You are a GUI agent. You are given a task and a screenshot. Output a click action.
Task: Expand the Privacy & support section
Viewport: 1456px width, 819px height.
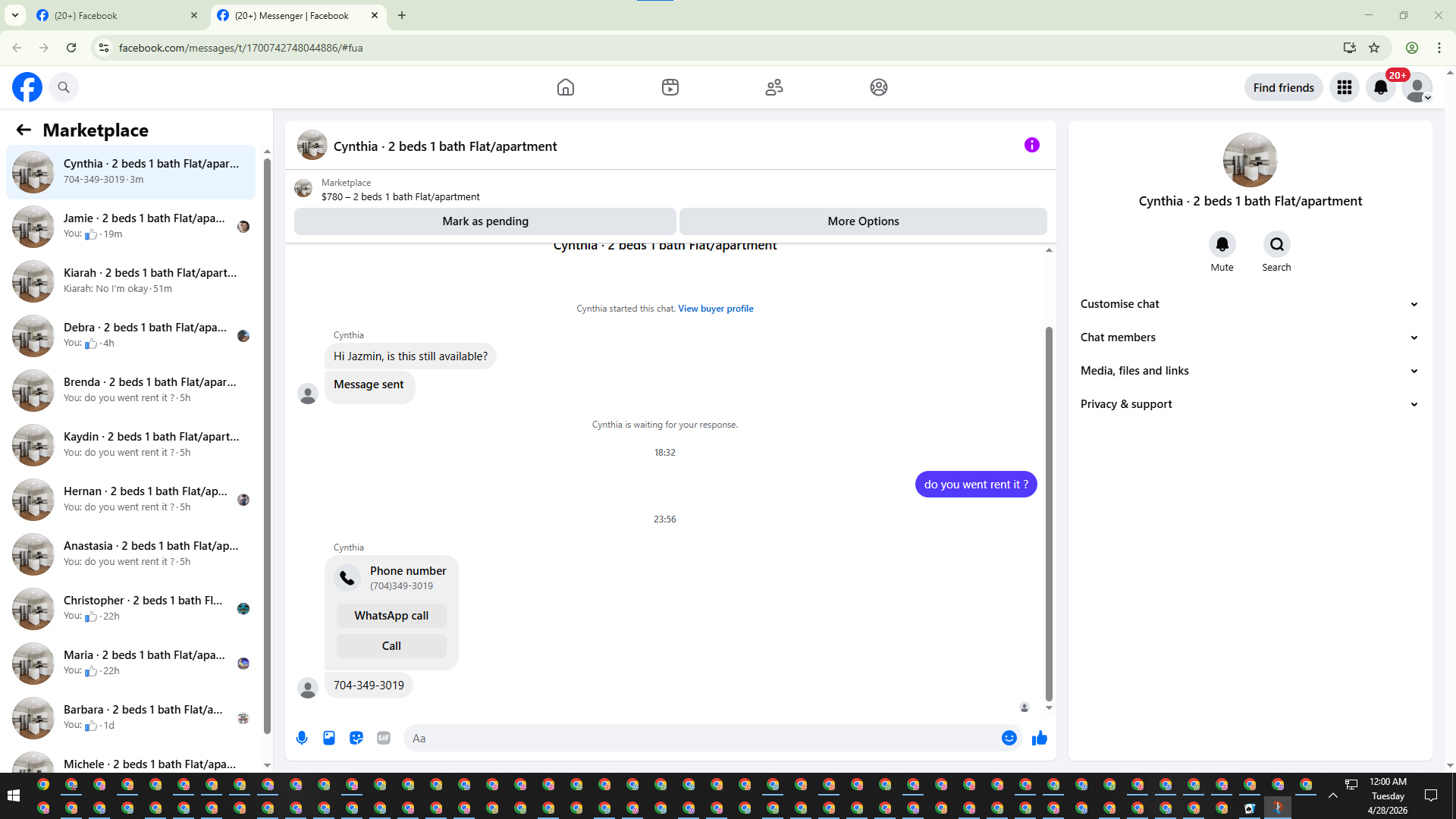pyautogui.click(x=1250, y=404)
